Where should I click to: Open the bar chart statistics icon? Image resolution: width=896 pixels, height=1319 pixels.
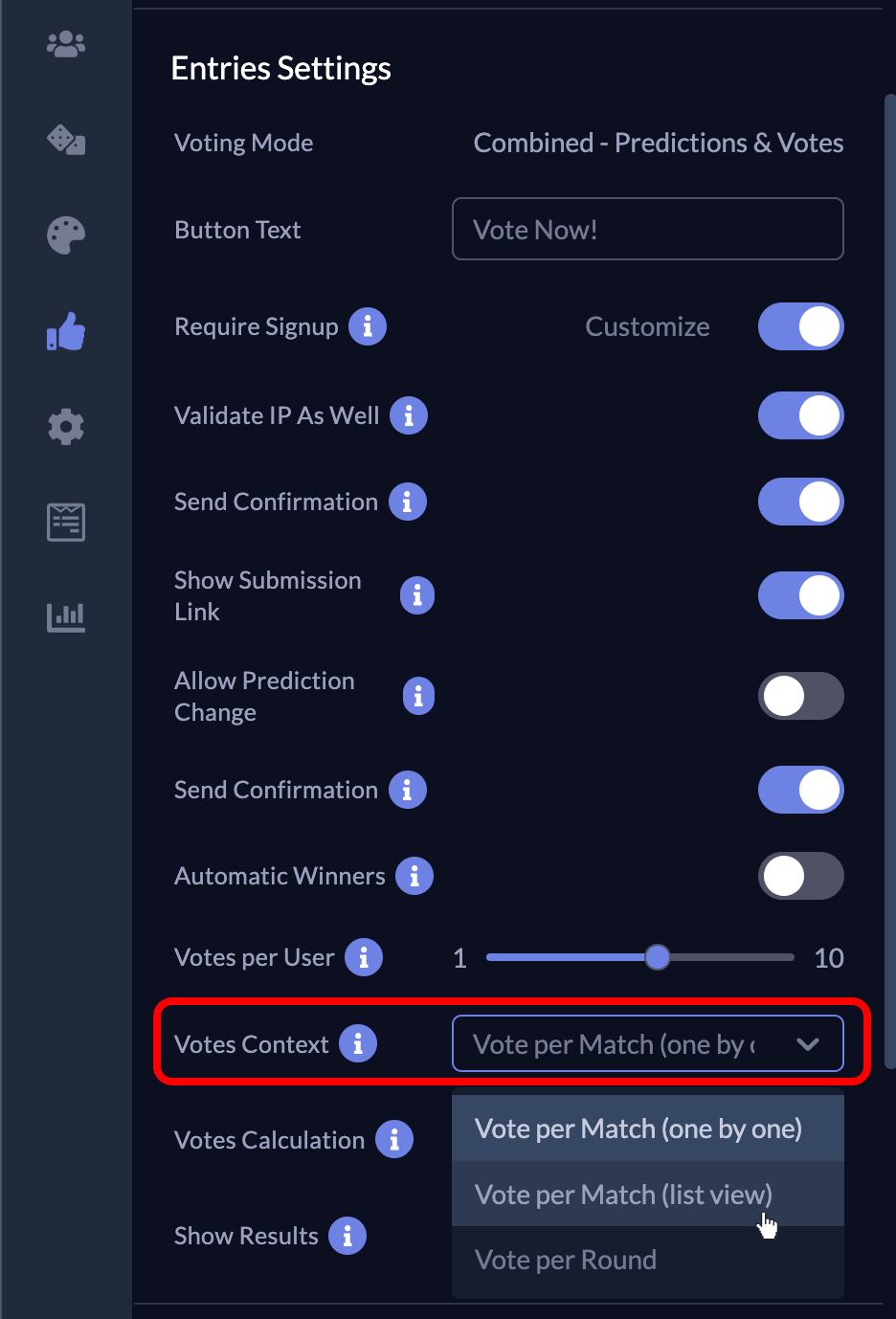point(65,617)
